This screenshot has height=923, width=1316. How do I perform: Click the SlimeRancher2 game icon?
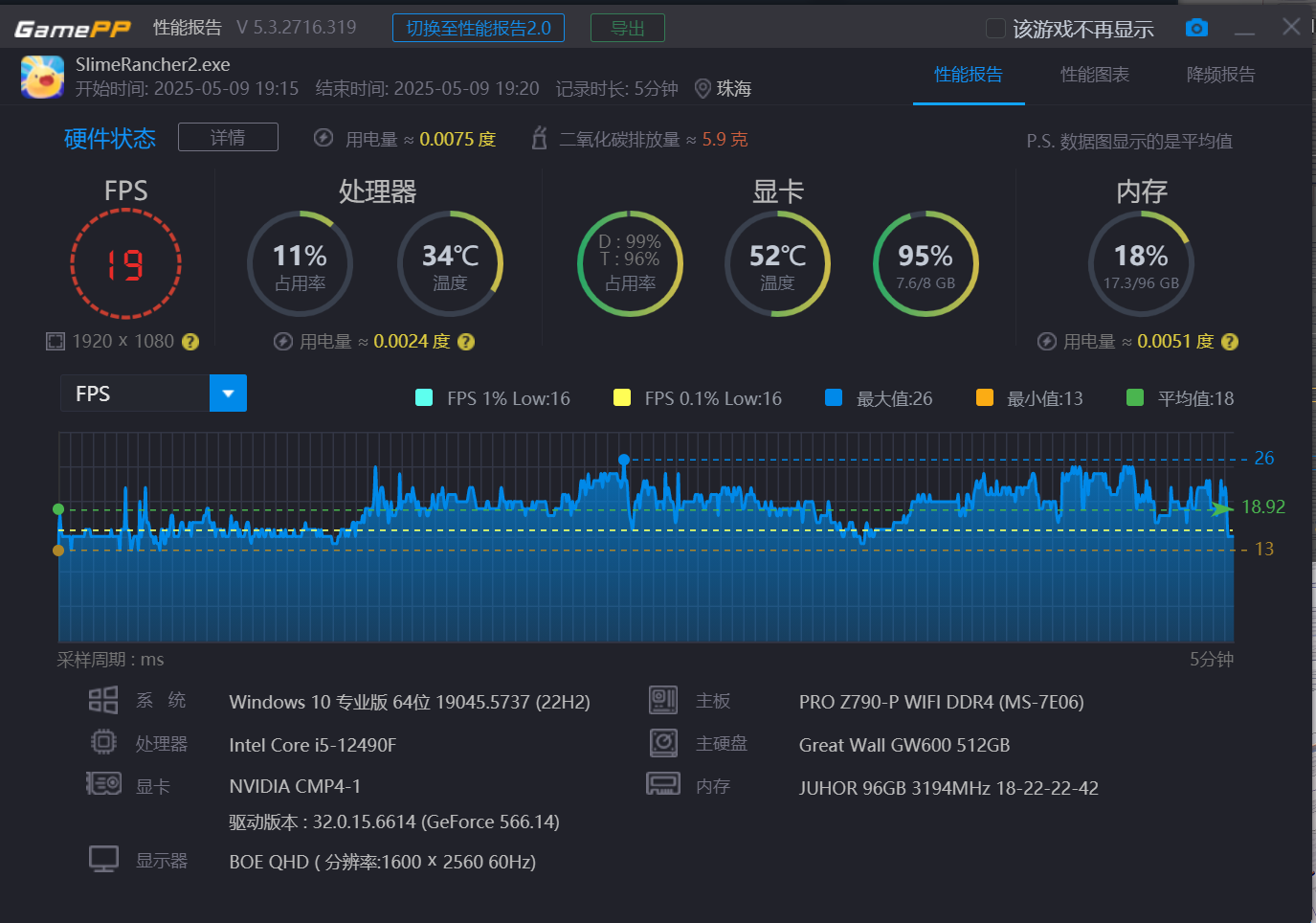(x=42, y=77)
